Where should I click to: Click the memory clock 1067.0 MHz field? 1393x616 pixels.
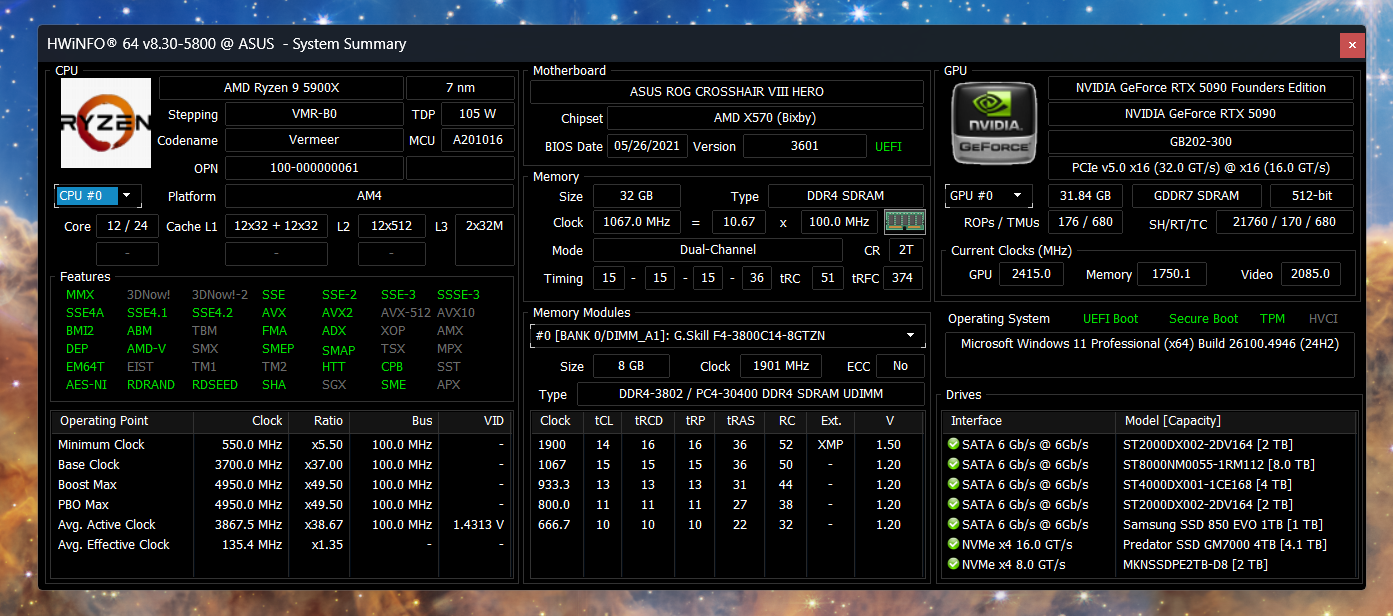pyautogui.click(x=636, y=222)
